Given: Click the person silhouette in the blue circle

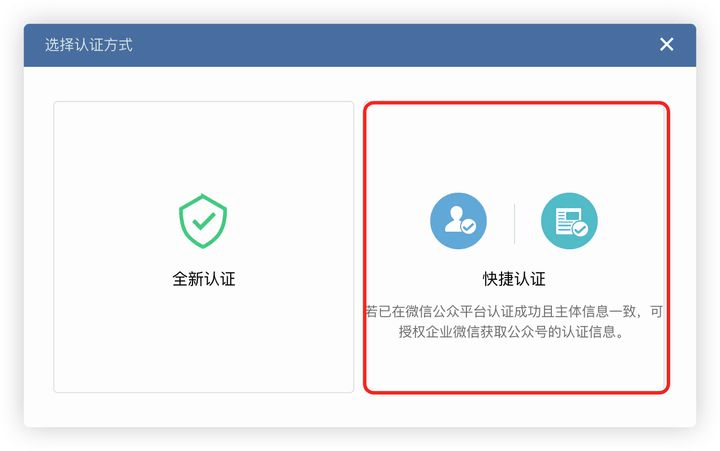Looking at the screenshot, I should click(454, 219).
